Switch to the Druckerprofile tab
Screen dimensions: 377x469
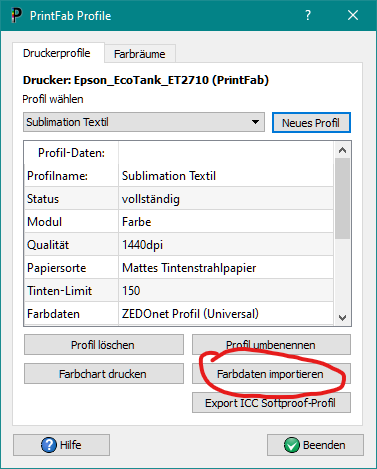57,53
